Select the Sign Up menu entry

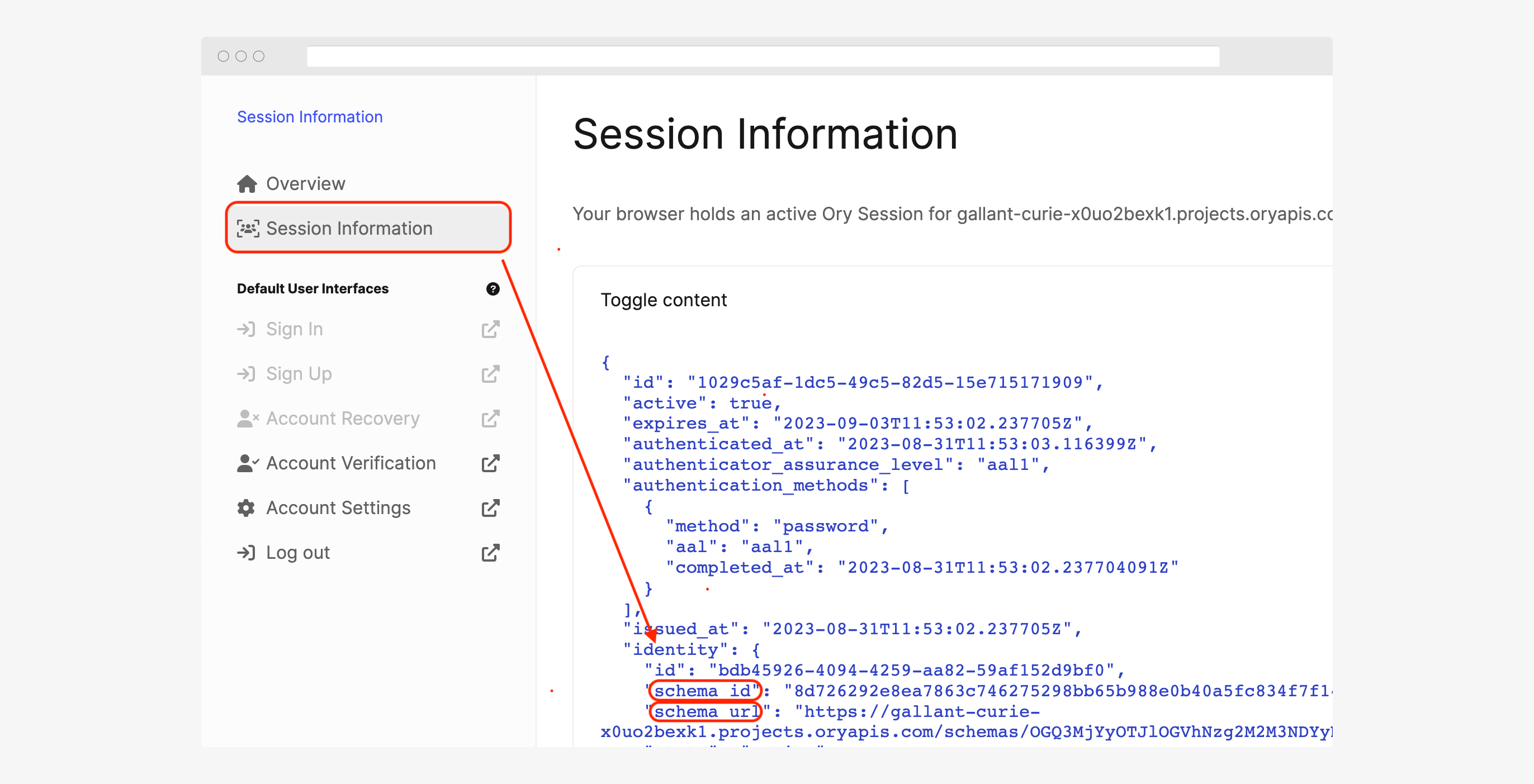[x=298, y=374]
